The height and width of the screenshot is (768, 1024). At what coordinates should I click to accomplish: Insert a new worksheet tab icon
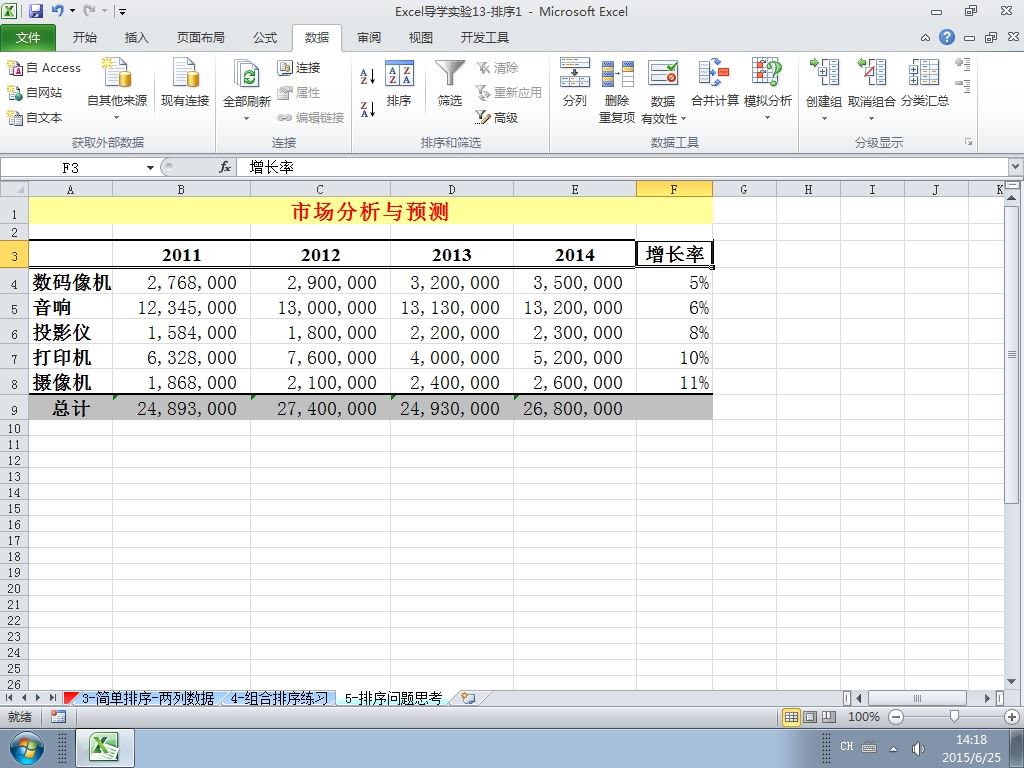[x=468, y=698]
